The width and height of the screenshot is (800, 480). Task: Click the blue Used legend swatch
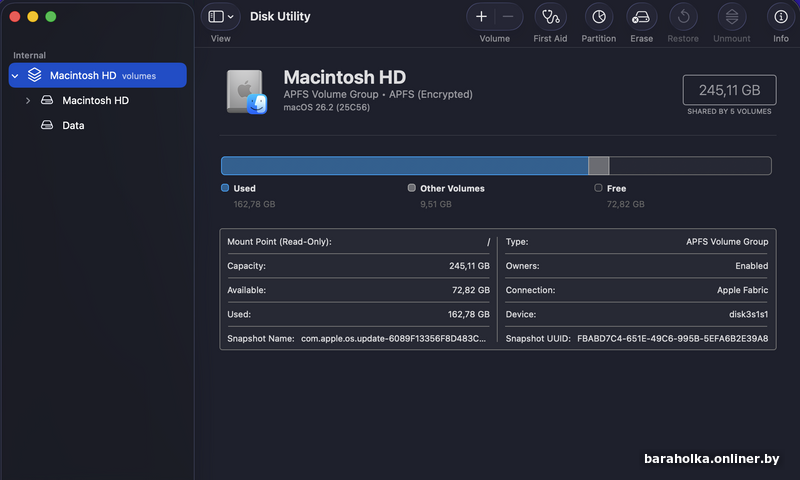(x=225, y=188)
